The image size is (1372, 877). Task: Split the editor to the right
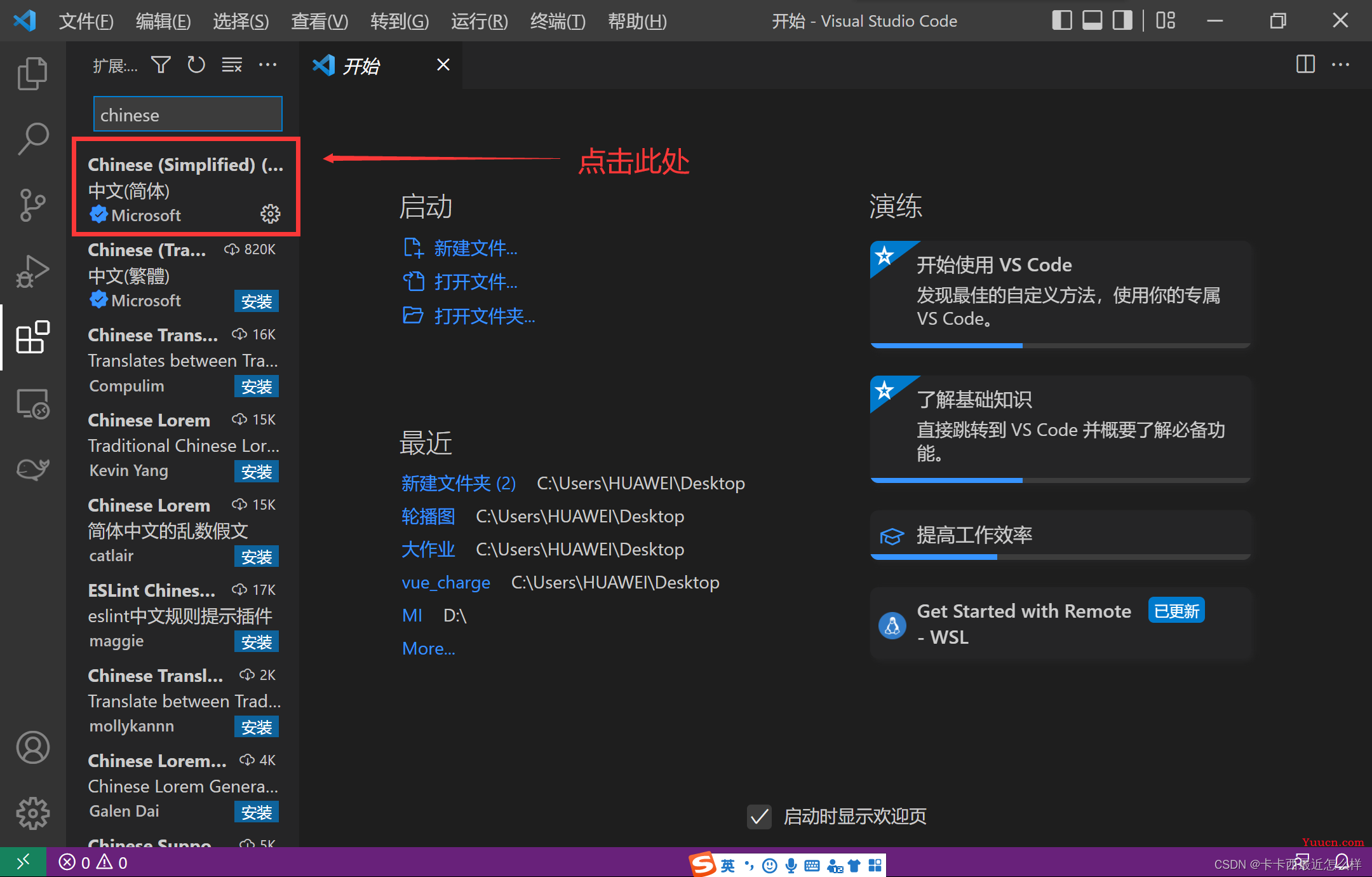1305,64
